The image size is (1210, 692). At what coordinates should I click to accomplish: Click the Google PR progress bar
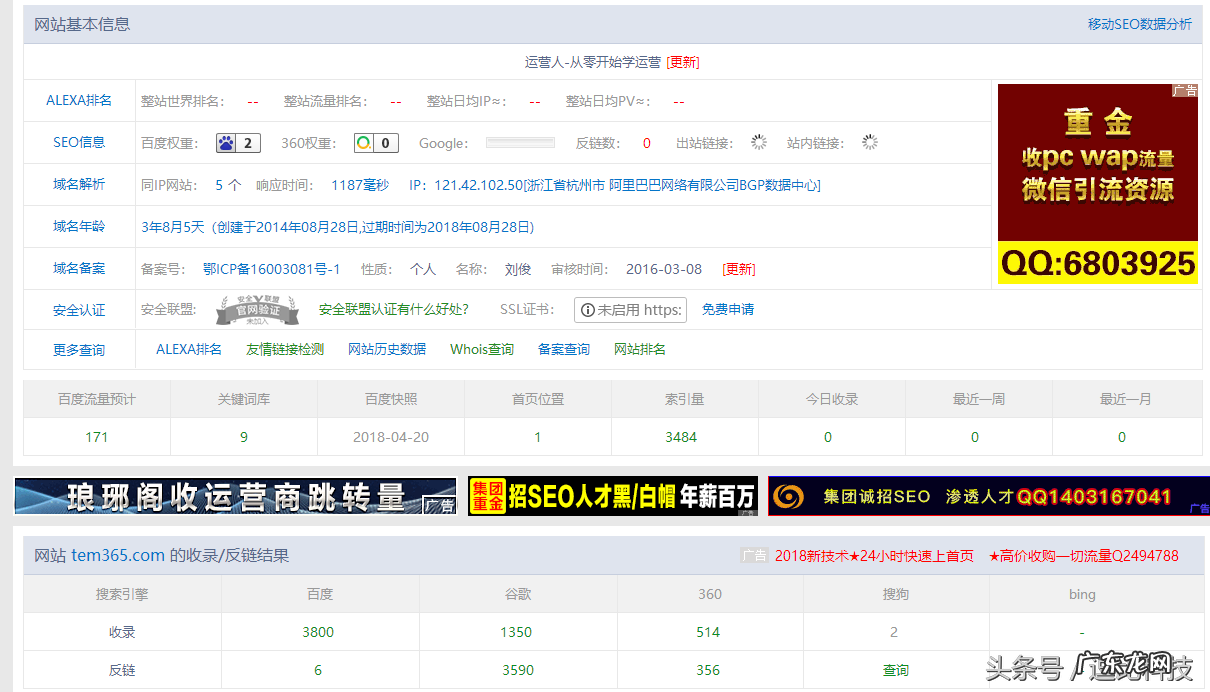(x=519, y=142)
